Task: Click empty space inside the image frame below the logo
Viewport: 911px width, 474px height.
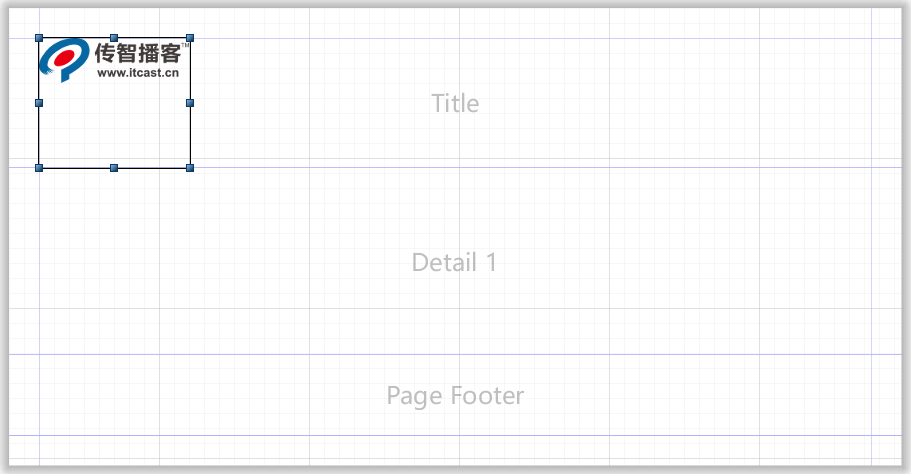Action: [114, 125]
